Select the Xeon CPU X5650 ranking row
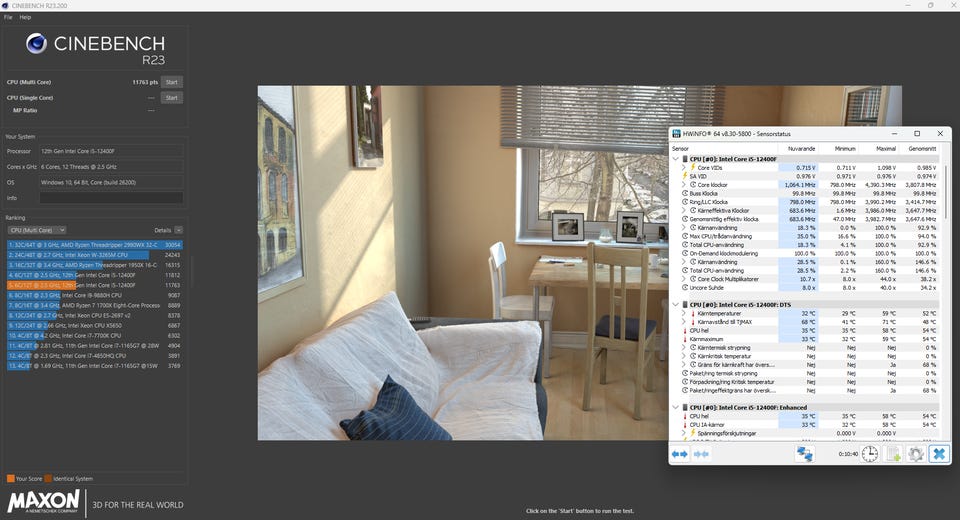960x520 pixels. click(x=94, y=326)
